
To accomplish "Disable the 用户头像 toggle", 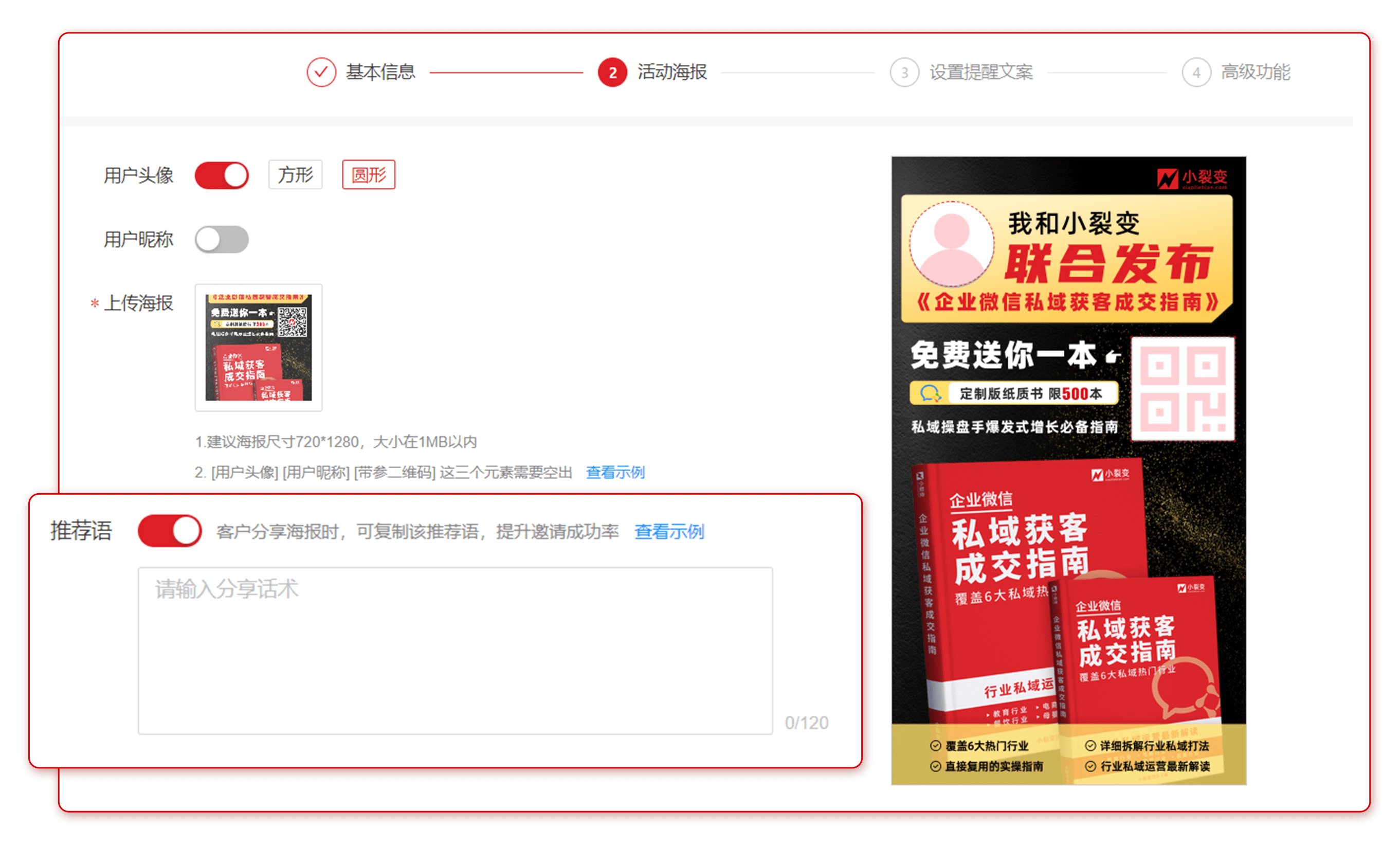I will (222, 175).
